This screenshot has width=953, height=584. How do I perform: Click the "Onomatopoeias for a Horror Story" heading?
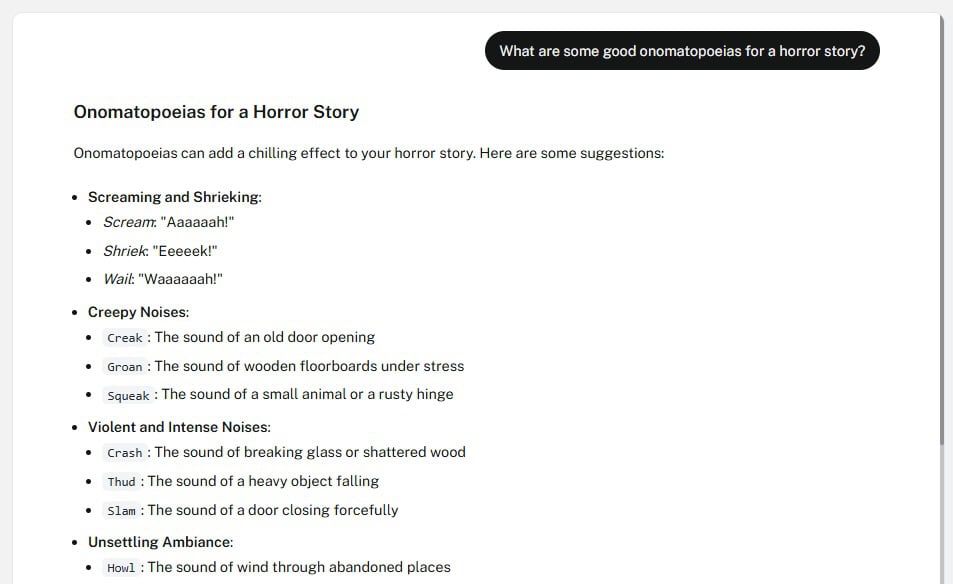tap(216, 112)
